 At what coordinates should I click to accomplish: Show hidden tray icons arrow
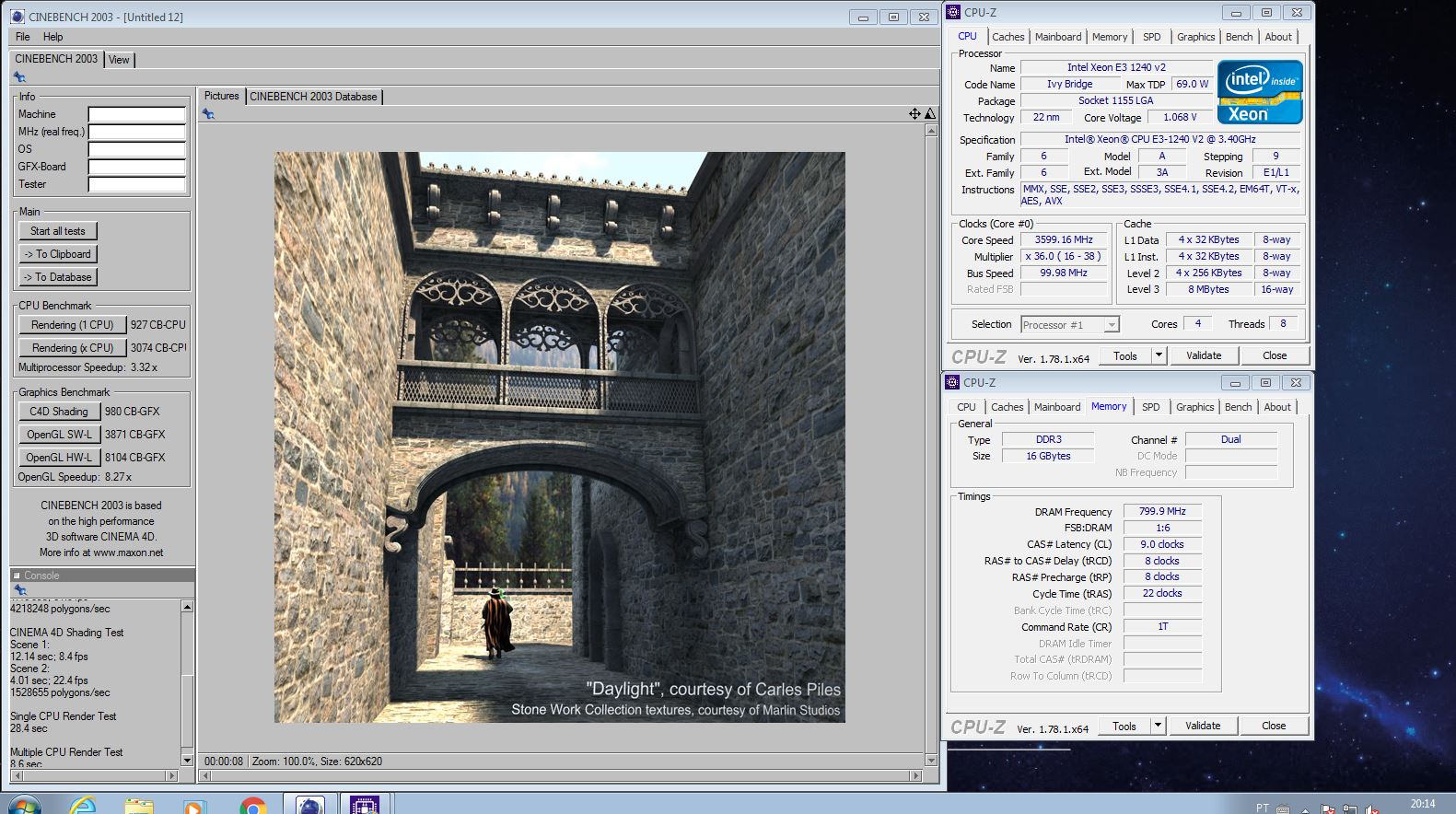pyautogui.click(x=1305, y=810)
